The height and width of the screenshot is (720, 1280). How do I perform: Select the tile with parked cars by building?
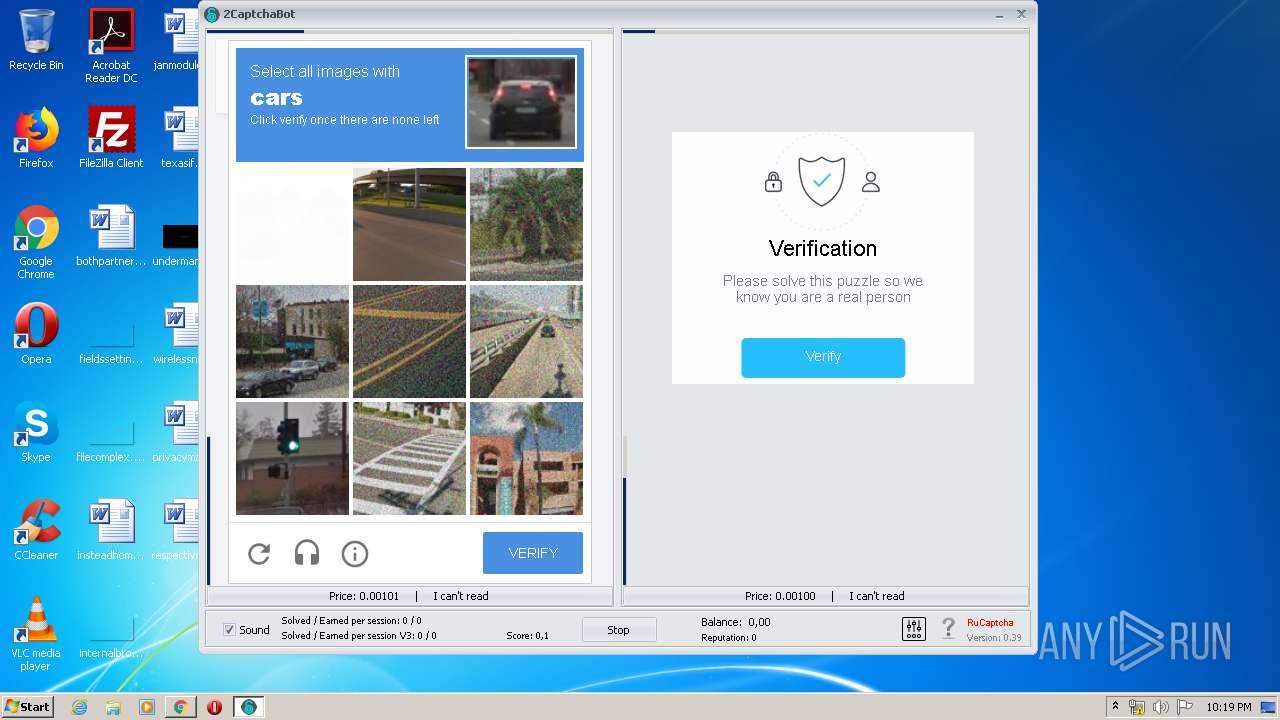coord(292,341)
